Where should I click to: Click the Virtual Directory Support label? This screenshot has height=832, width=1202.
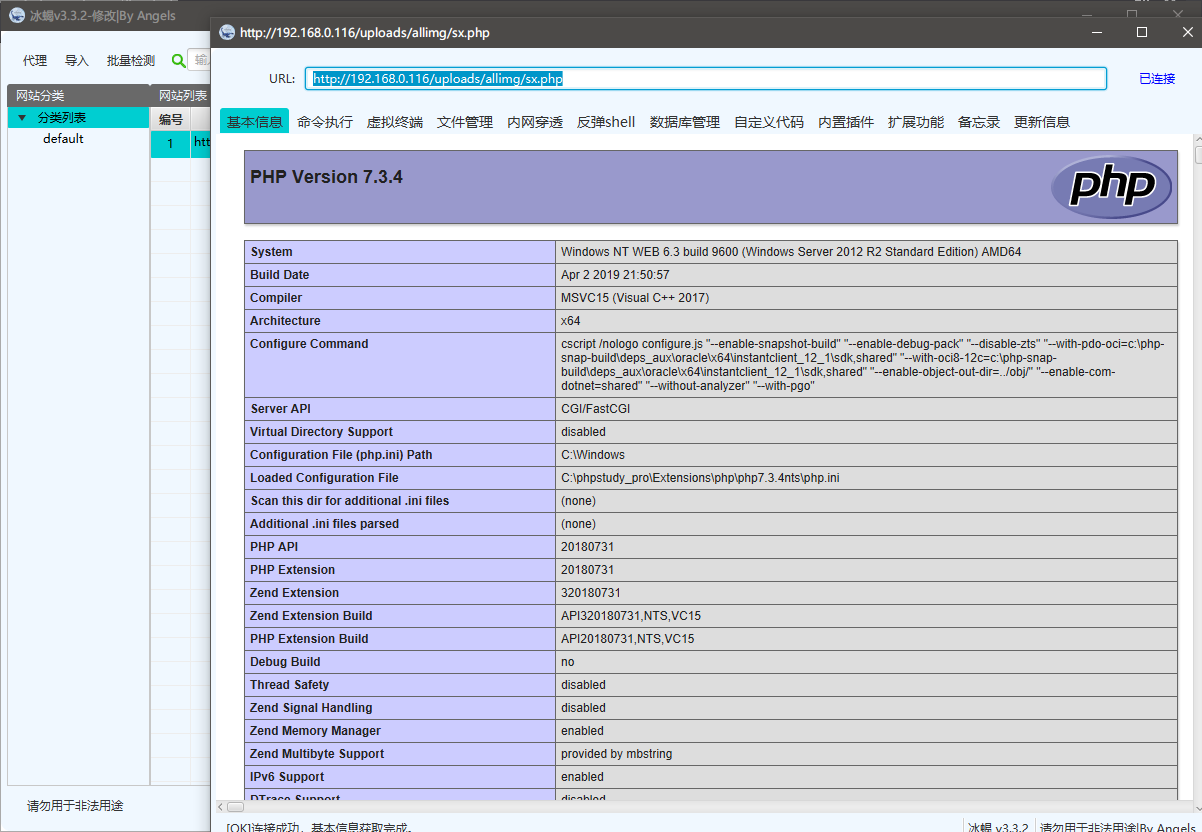click(x=321, y=432)
